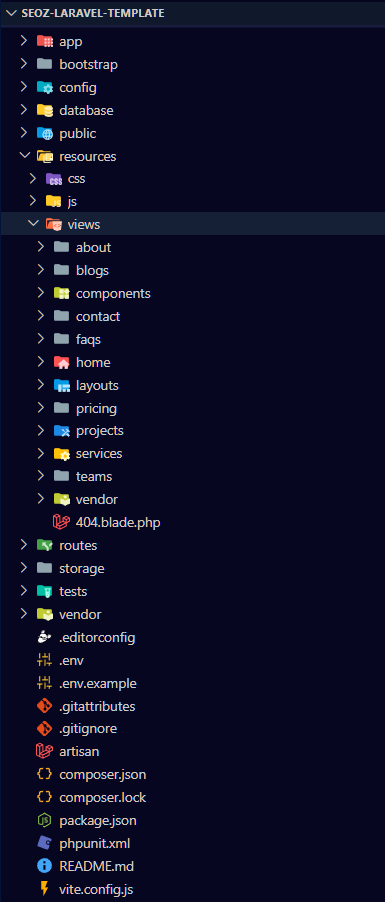The width and height of the screenshot is (385, 902).
Task: Click the home folder house icon
Action: (x=62, y=362)
